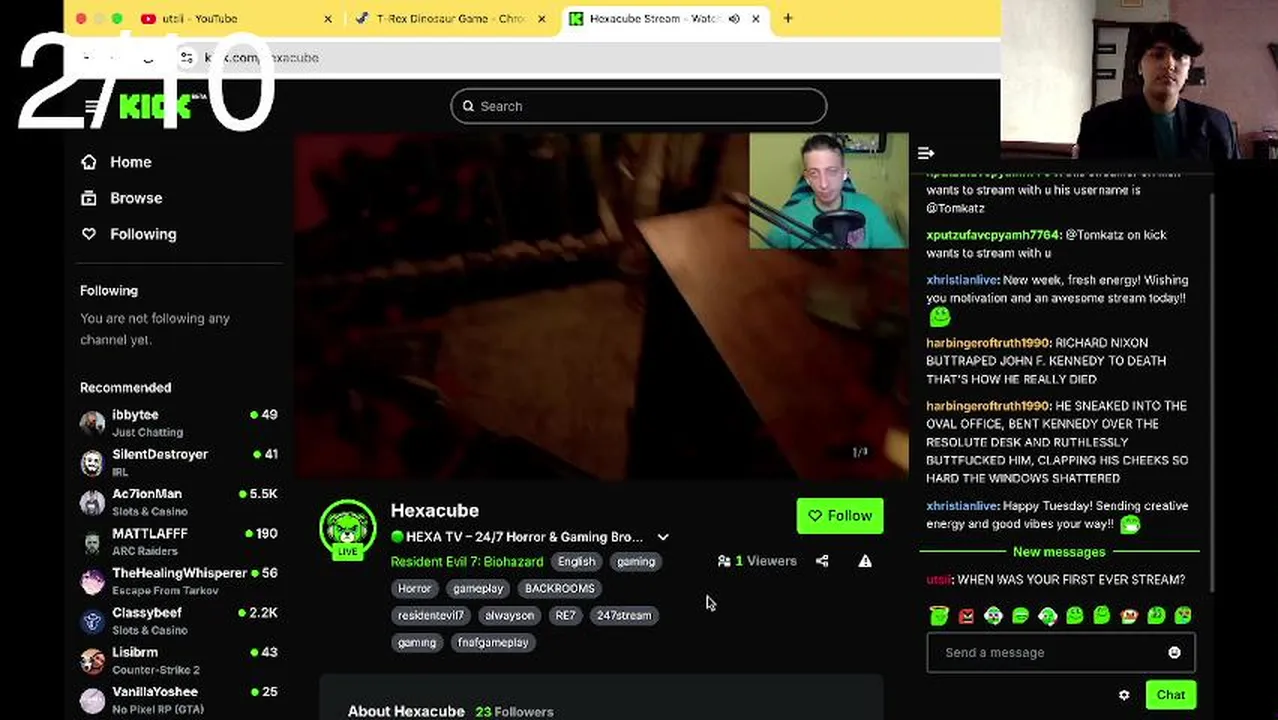Open MATTLAFFF recommended channel
Viewport: 1278px width, 720px height.
click(179, 542)
